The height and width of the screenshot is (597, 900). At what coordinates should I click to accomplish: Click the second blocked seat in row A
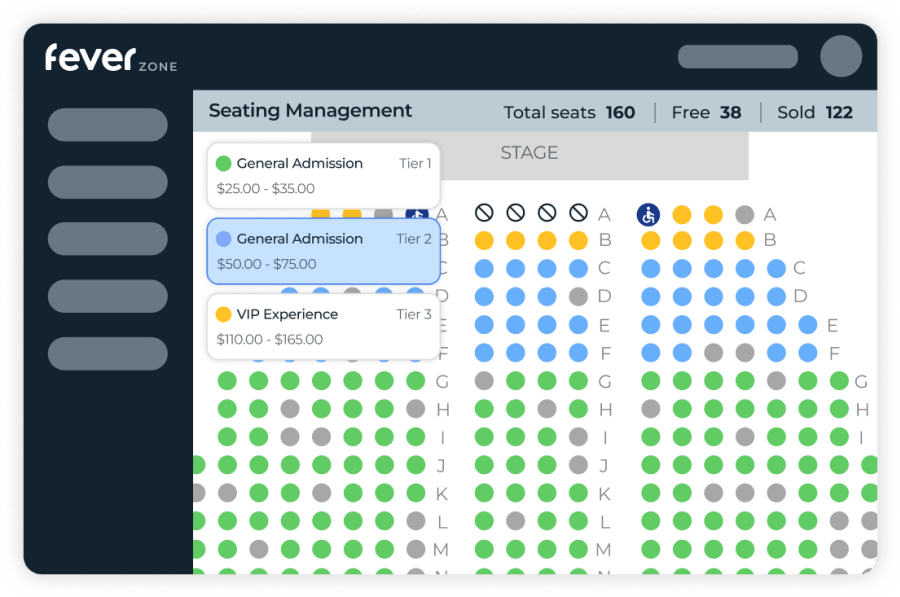coord(515,212)
